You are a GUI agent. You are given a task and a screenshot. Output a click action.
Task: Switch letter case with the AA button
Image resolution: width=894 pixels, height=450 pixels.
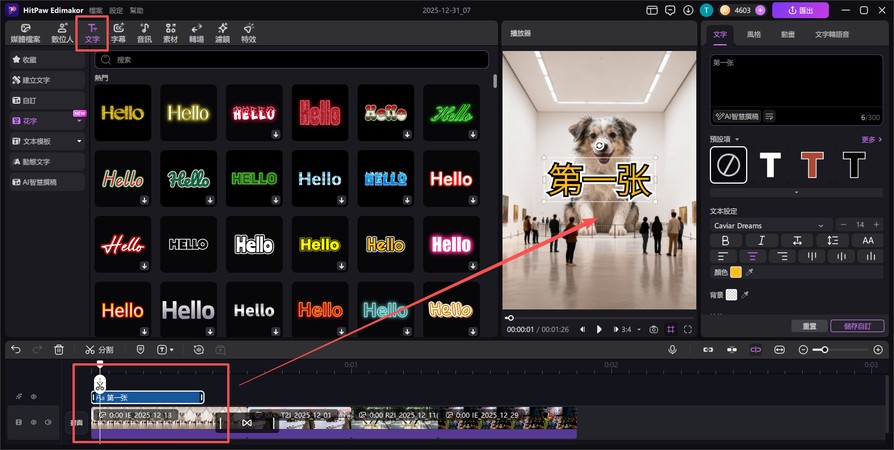868,241
